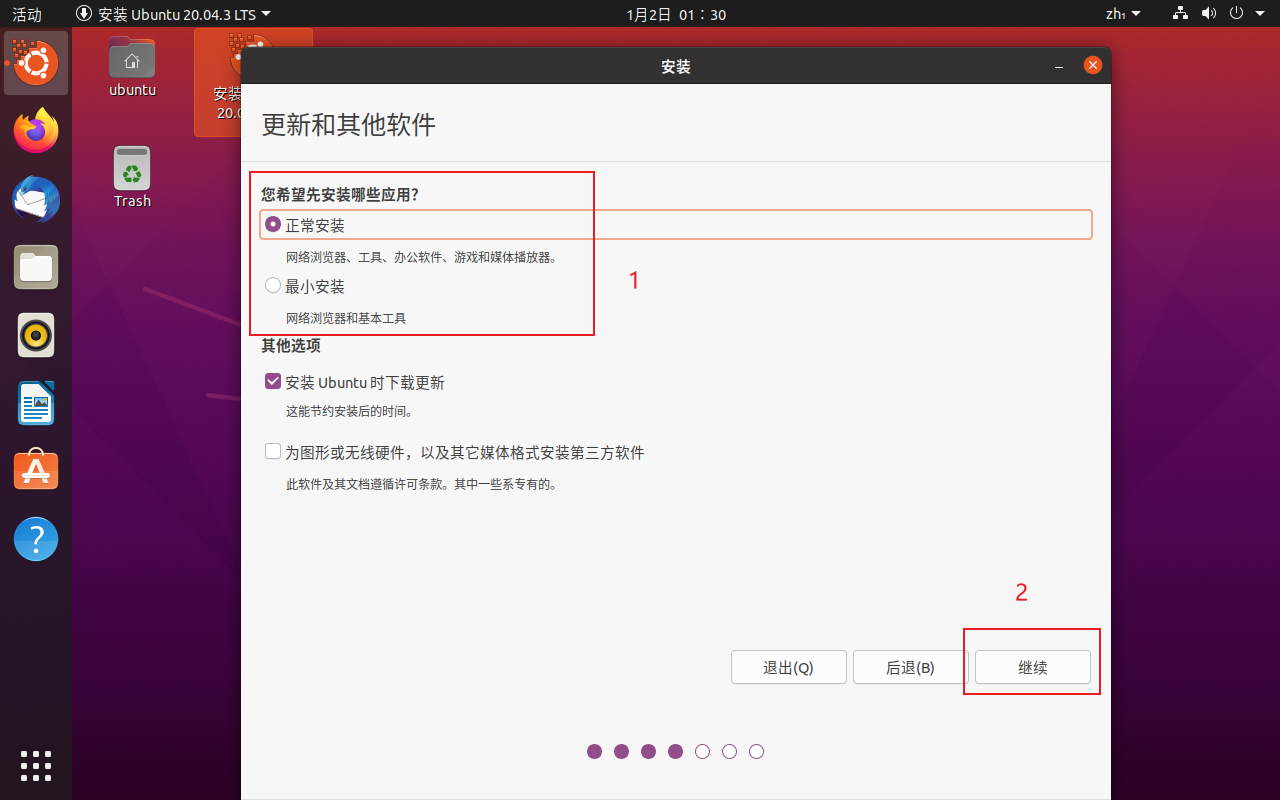Select the ubuntu home folder on desktop
This screenshot has width=1280, height=800.
pos(132,66)
